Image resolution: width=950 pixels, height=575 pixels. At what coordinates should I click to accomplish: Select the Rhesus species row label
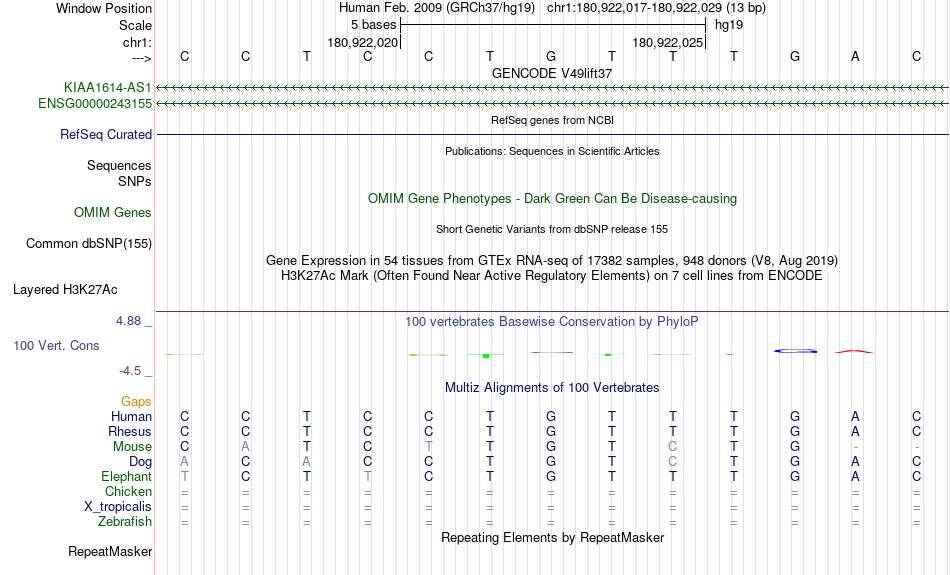[x=130, y=431]
